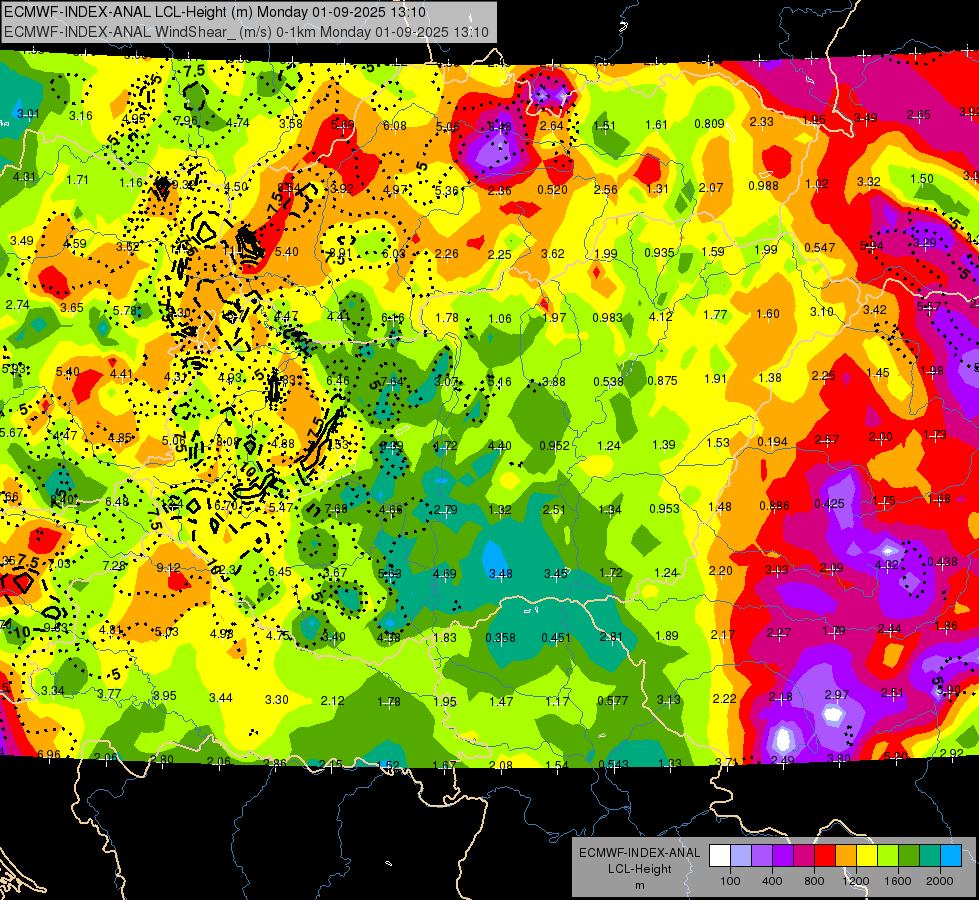Click the wind shear value 0.809
This screenshot has width=979, height=900.
click(x=709, y=124)
